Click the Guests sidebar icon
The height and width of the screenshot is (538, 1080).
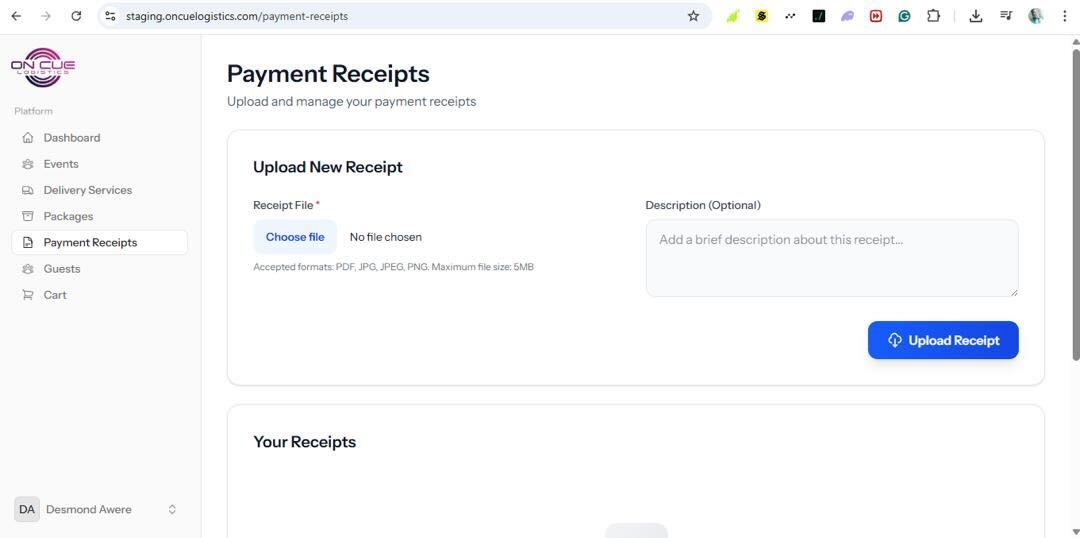coord(28,269)
